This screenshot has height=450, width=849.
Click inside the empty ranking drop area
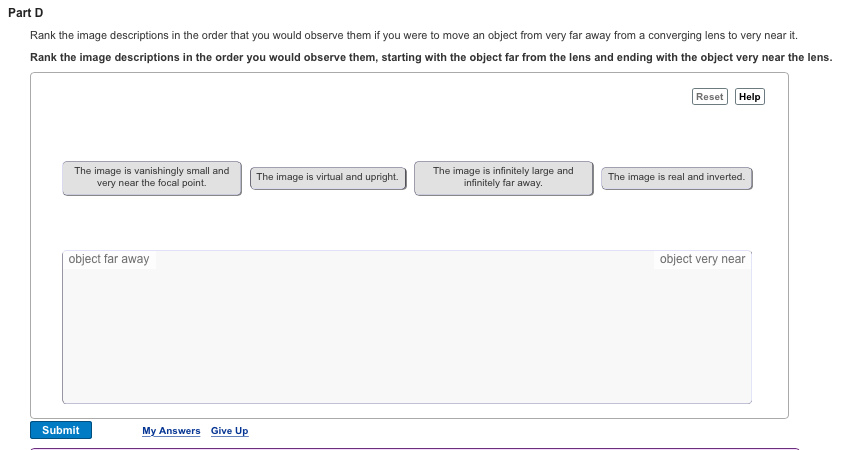pos(406,335)
